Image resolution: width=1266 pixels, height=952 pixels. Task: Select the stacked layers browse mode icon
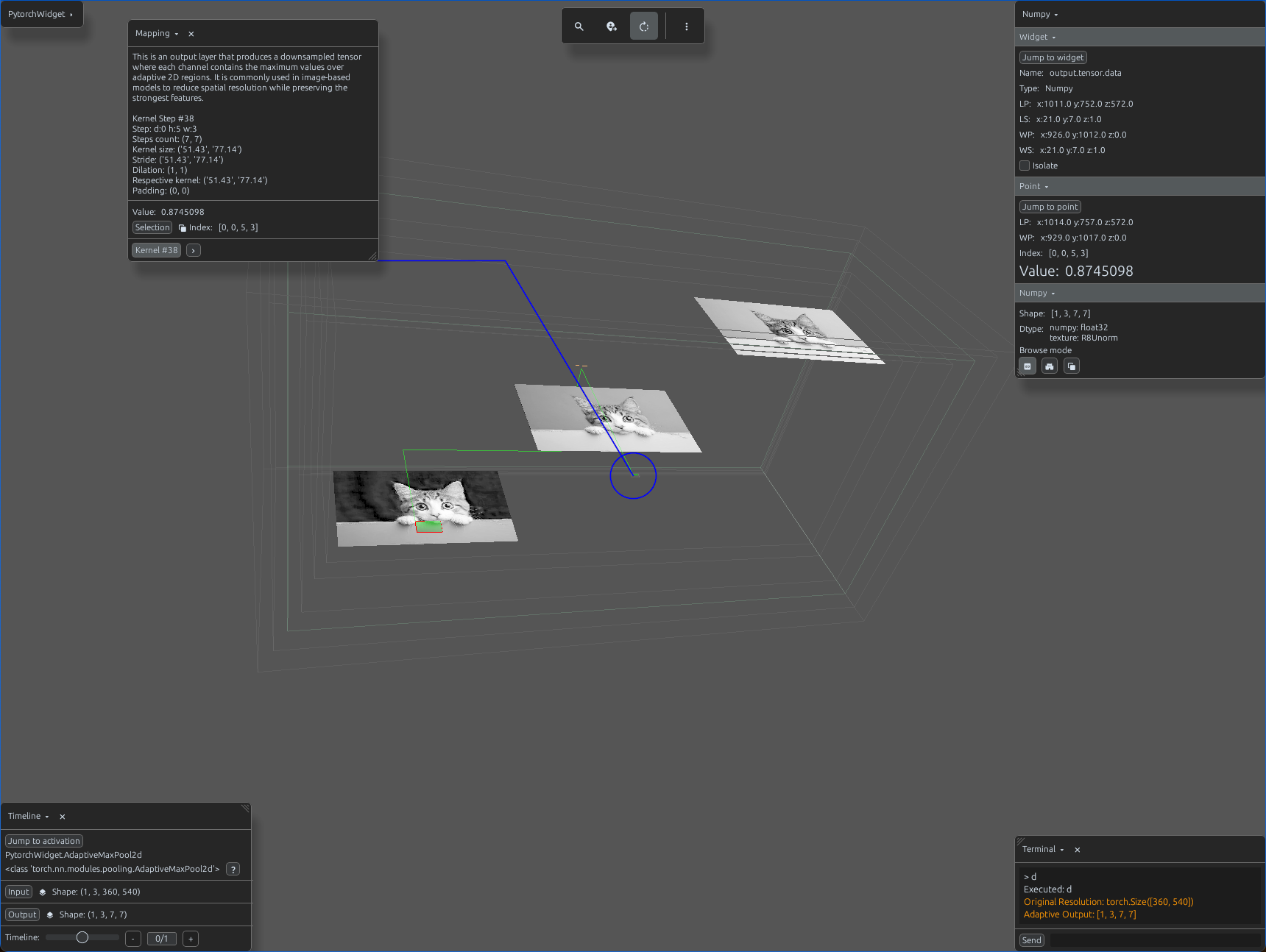click(x=1072, y=366)
